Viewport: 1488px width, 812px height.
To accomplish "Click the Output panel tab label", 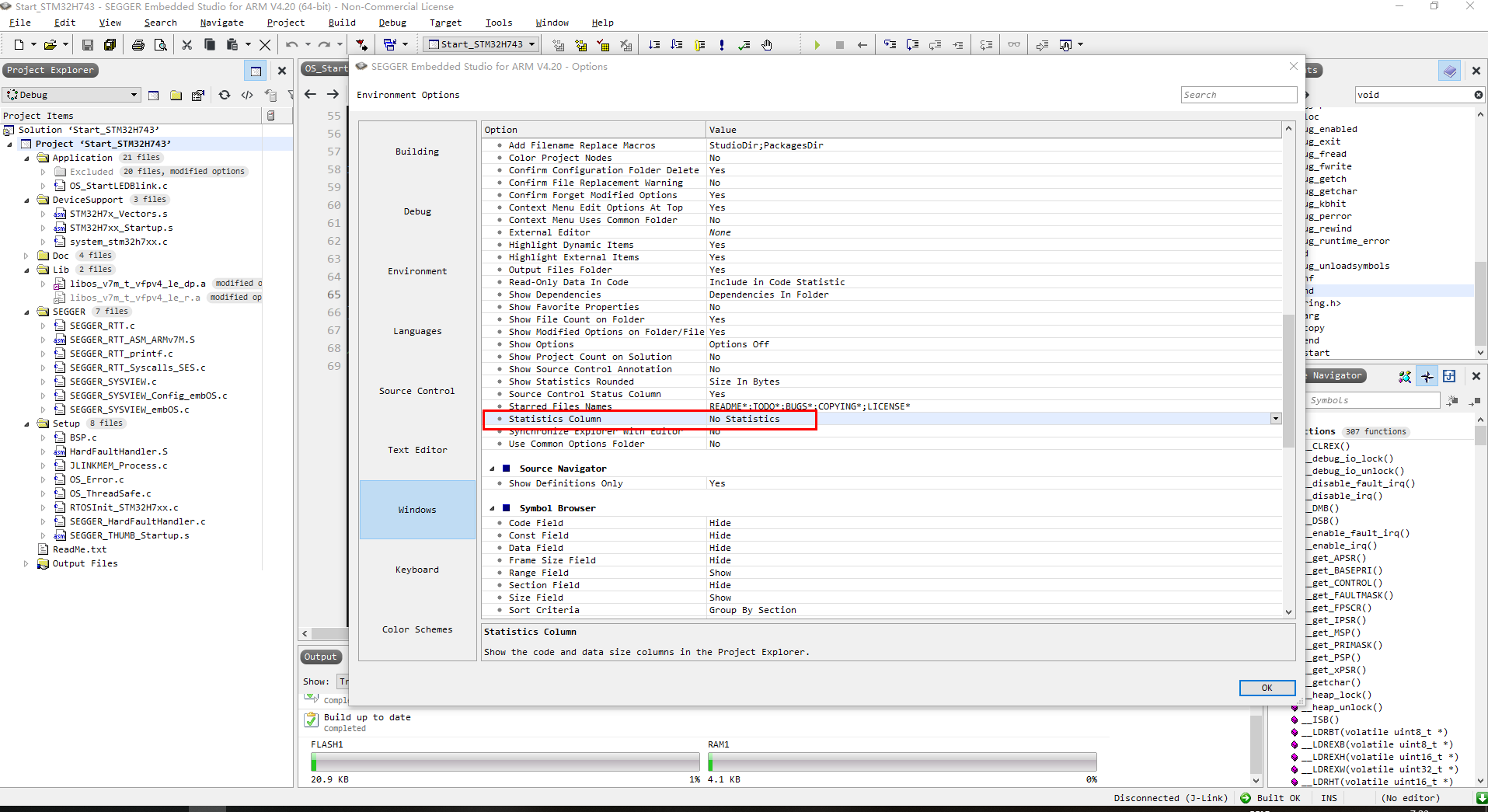I will pyautogui.click(x=320, y=657).
